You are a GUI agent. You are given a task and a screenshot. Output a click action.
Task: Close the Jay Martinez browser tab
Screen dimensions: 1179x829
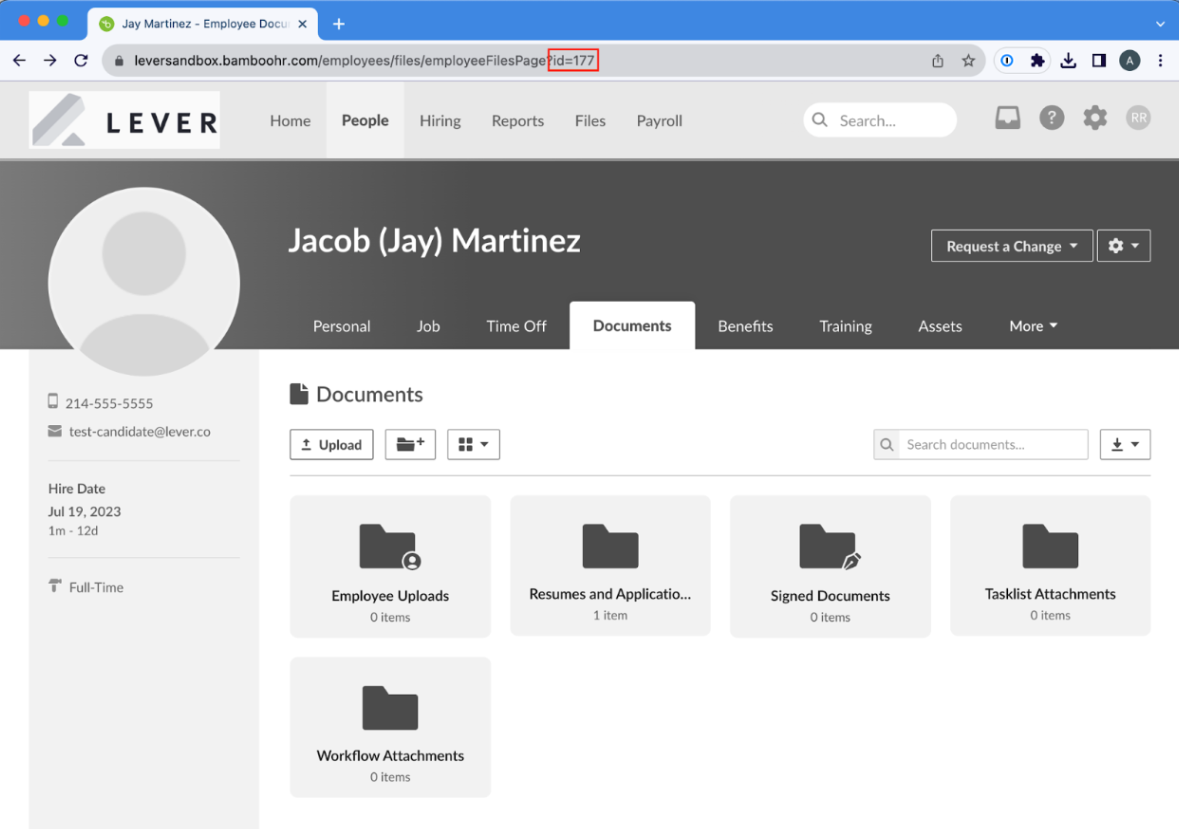click(x=302, y=24)
